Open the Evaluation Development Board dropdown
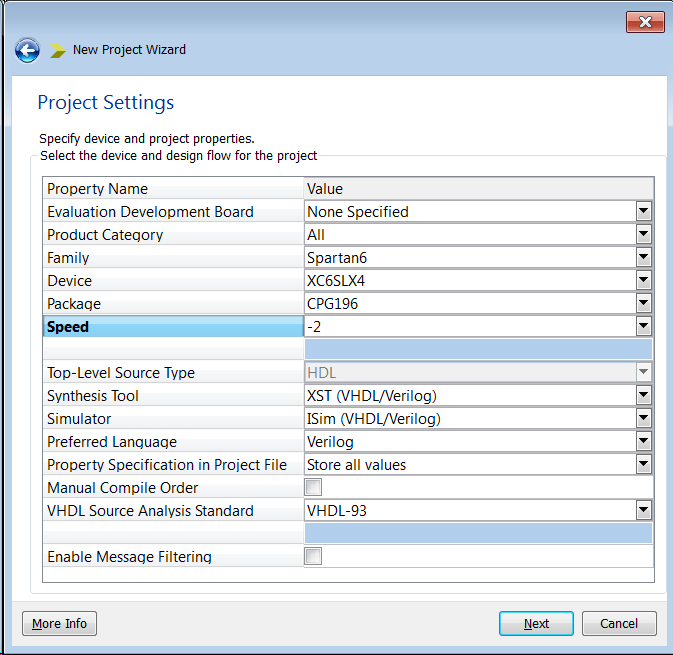 pyautogui.click(x=643, y=212)
